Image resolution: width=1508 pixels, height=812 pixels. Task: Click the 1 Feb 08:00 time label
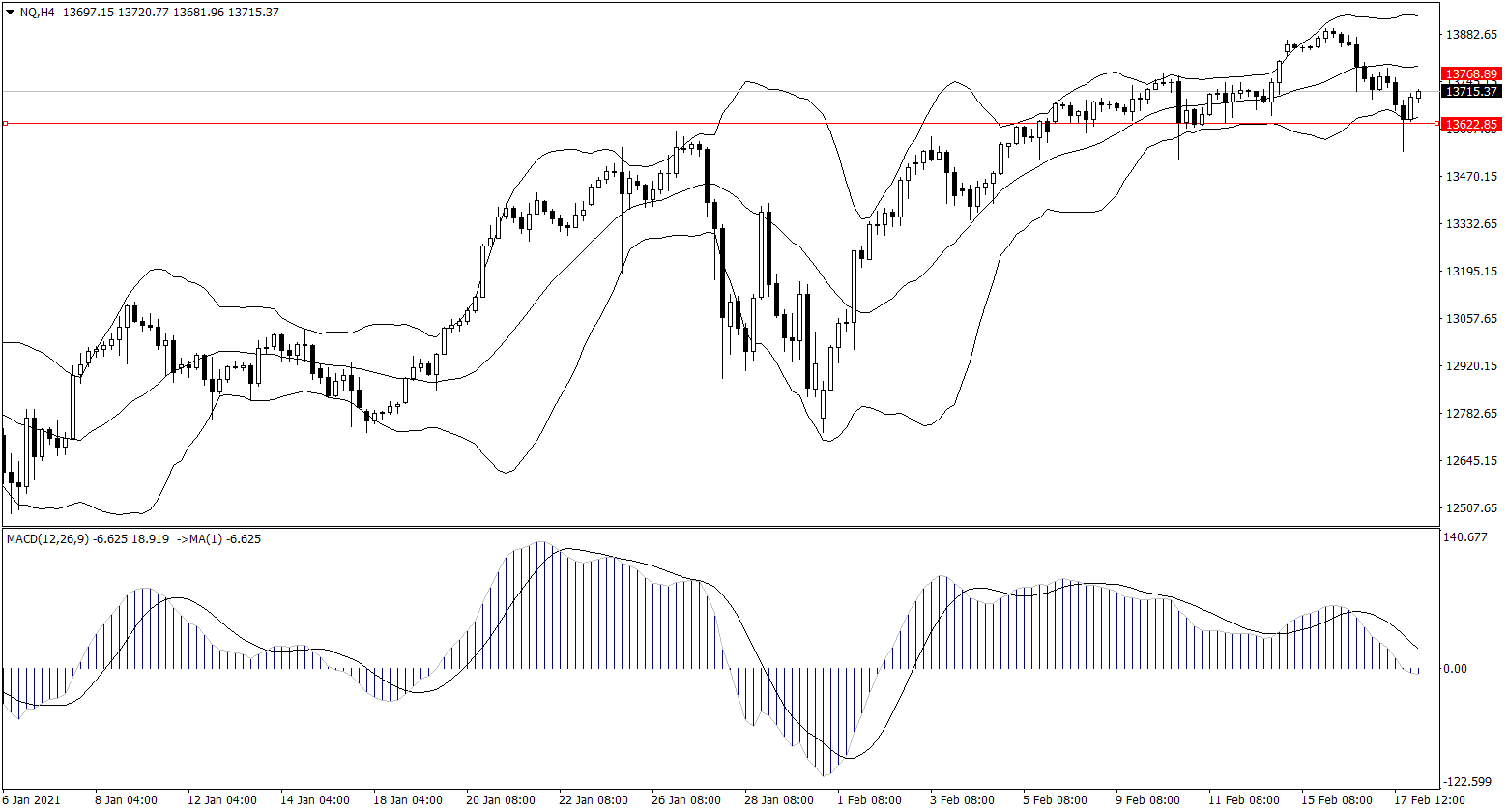click(x=869, y=800)
